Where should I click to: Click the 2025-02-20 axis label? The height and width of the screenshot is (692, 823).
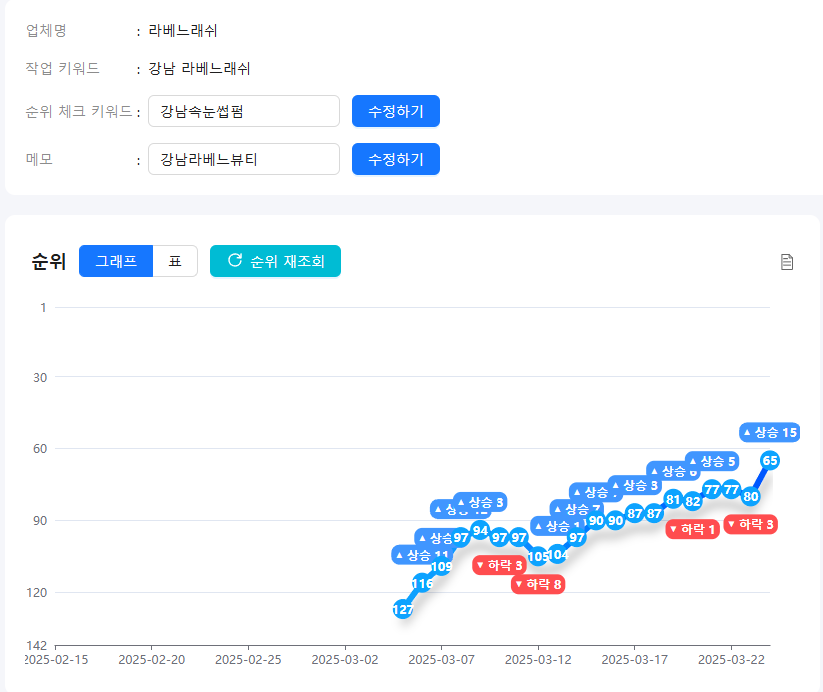(x=152, y=659)
